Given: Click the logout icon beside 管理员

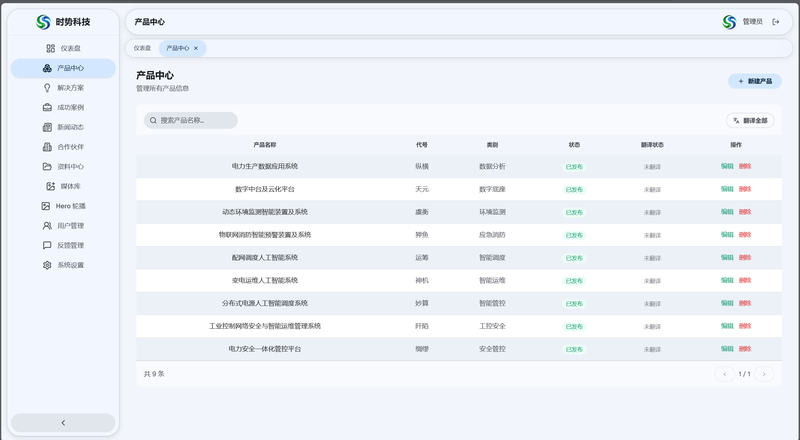Looking at the screenshot, I should coord(776,22).
